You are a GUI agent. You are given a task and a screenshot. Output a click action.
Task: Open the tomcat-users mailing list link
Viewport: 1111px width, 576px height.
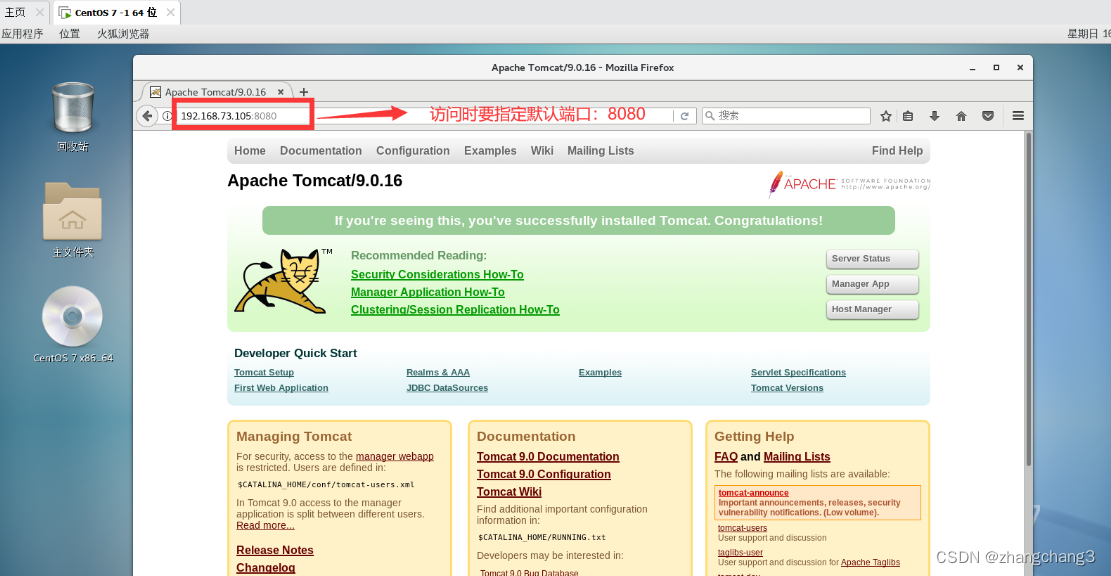(x=742, y=528)
